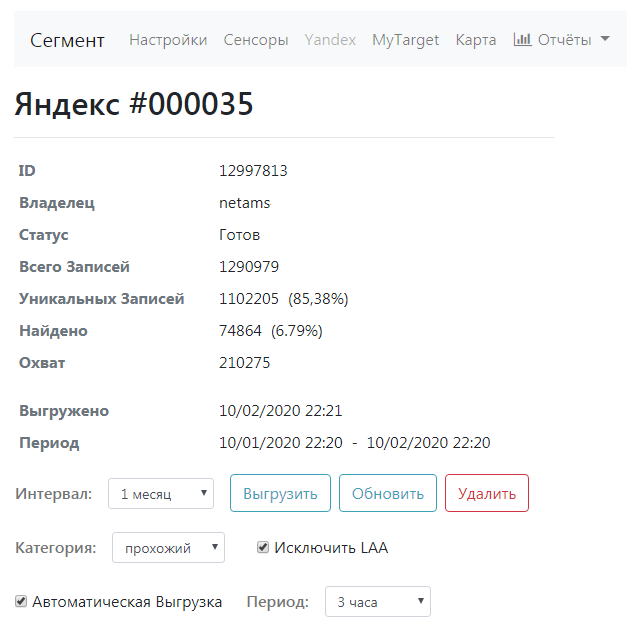The width and height of the screenshot is (627, 635).
Task: Click the Категория: label
Action: pos(56,548)
